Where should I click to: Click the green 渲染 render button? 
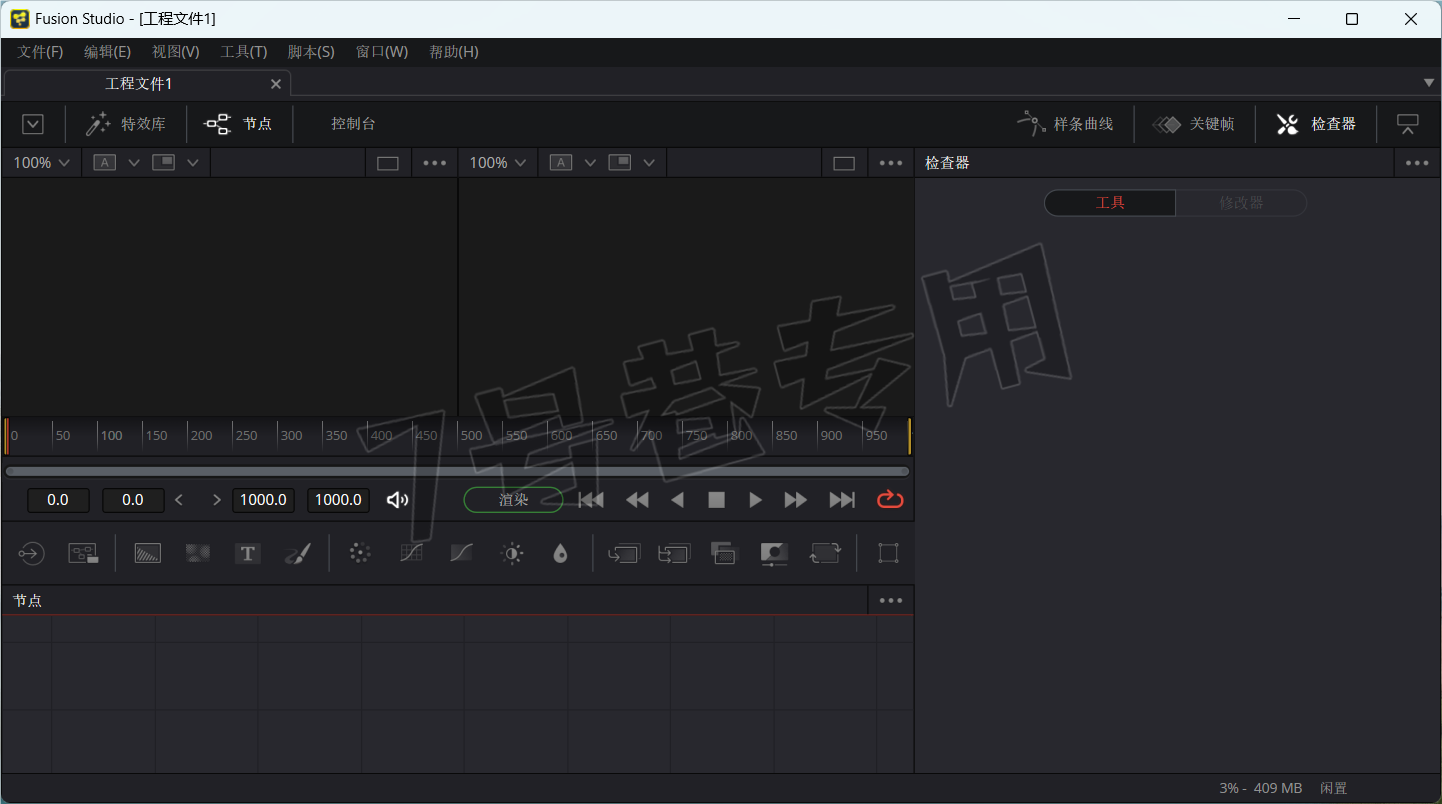coord(513,500)
